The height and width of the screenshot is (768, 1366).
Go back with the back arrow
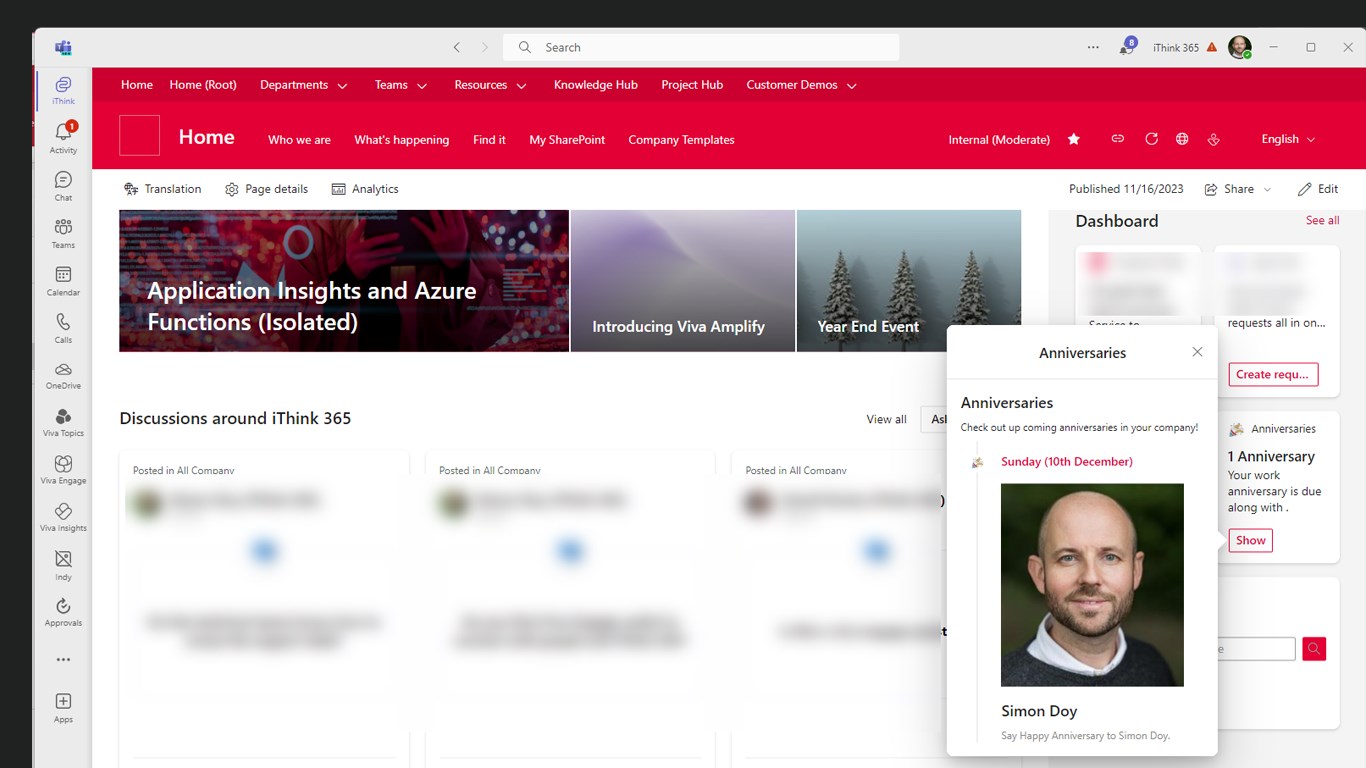(457, 47)
